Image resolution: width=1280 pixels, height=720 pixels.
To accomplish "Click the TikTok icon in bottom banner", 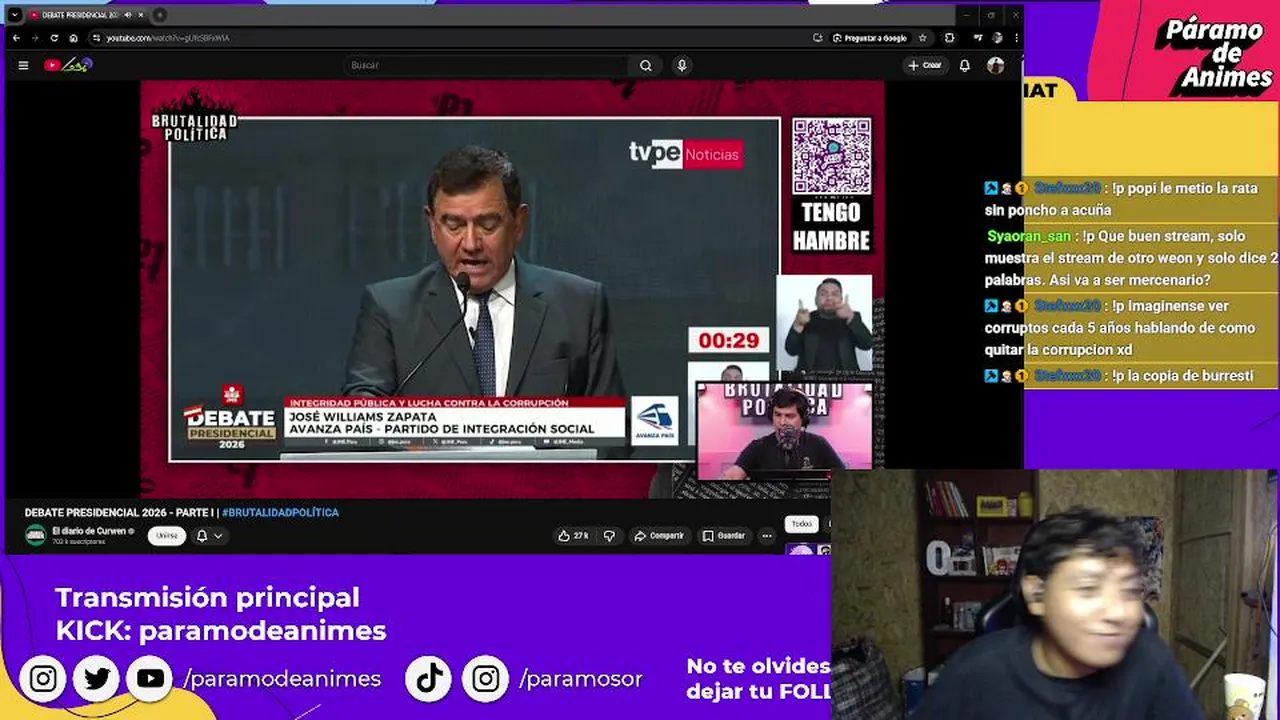I will [x=430, y=679].
